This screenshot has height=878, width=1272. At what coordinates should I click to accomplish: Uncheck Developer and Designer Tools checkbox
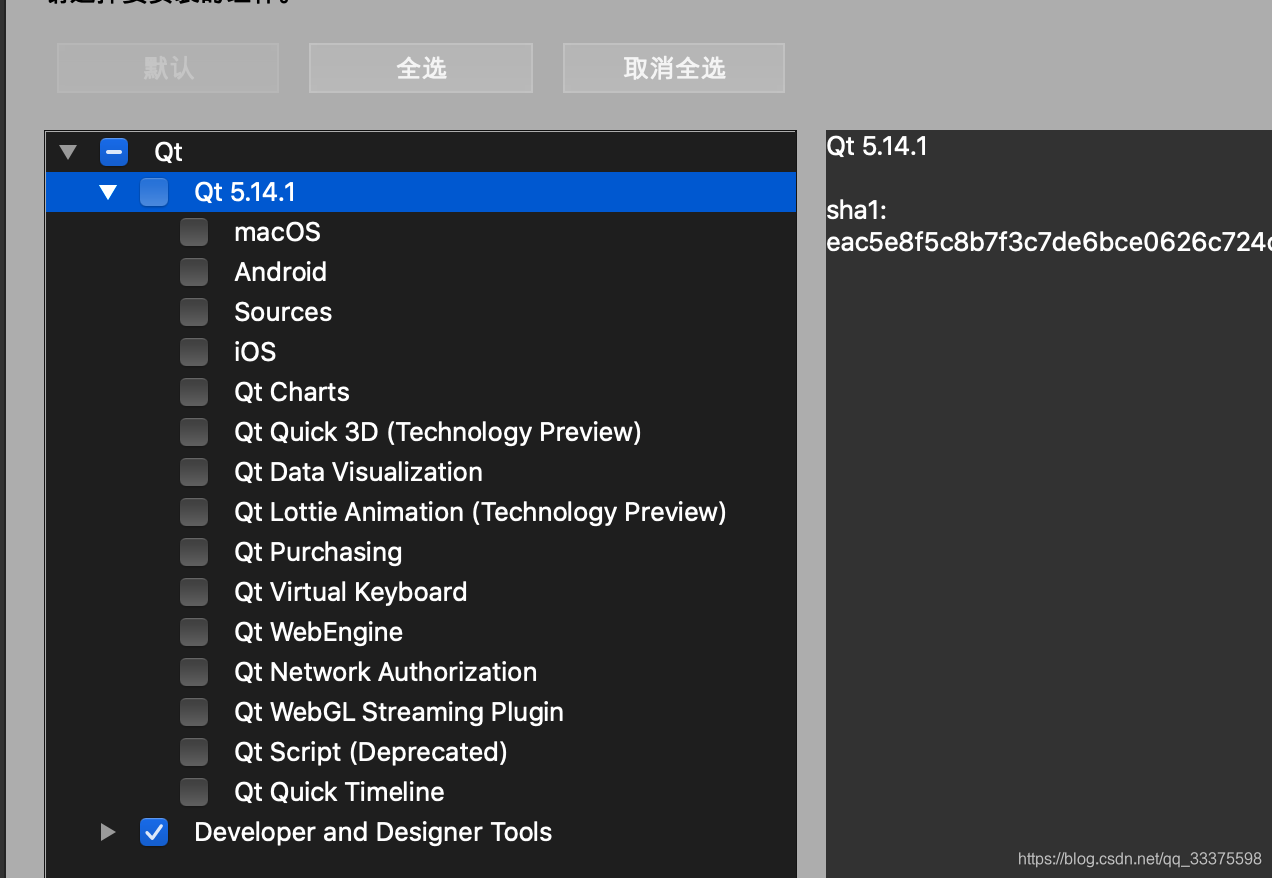click(154, 832)
